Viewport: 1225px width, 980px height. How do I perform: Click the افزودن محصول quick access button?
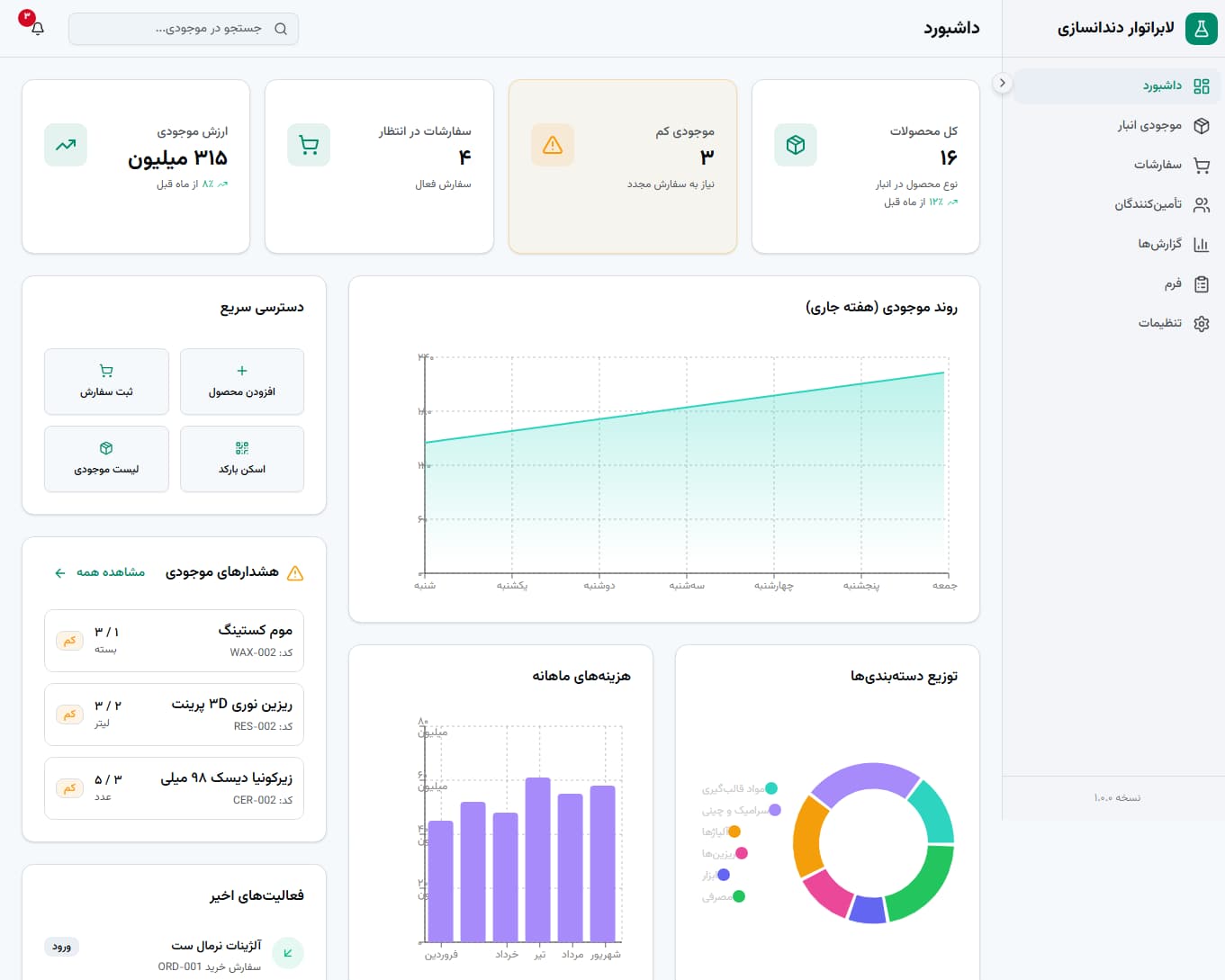[242, 382]
